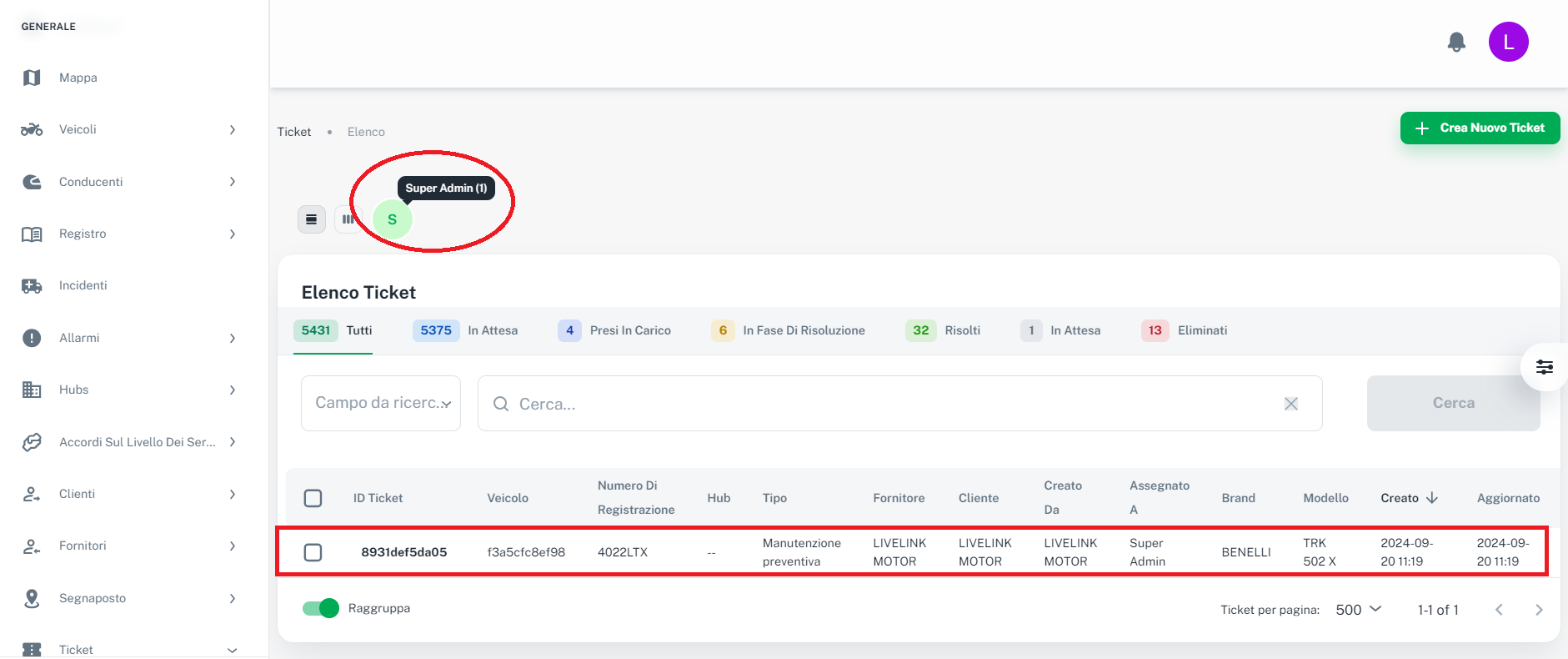Clear the search field with X icon
Screen dimensions: 1568x659
pos(1290,404)
